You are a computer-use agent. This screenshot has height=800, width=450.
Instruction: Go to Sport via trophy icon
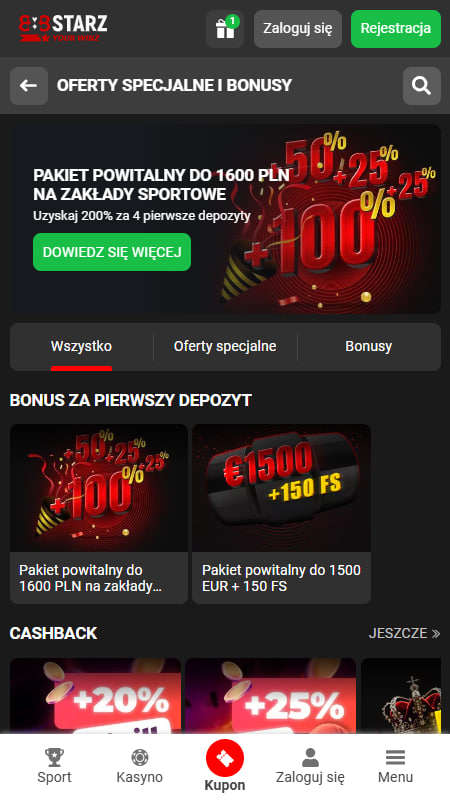click(x=54, y=758)
